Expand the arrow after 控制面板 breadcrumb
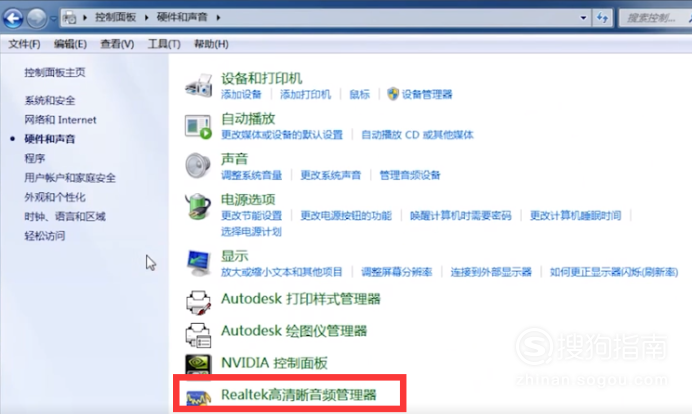The width and height of the screenshot is (692, 414). coord(147,18)
